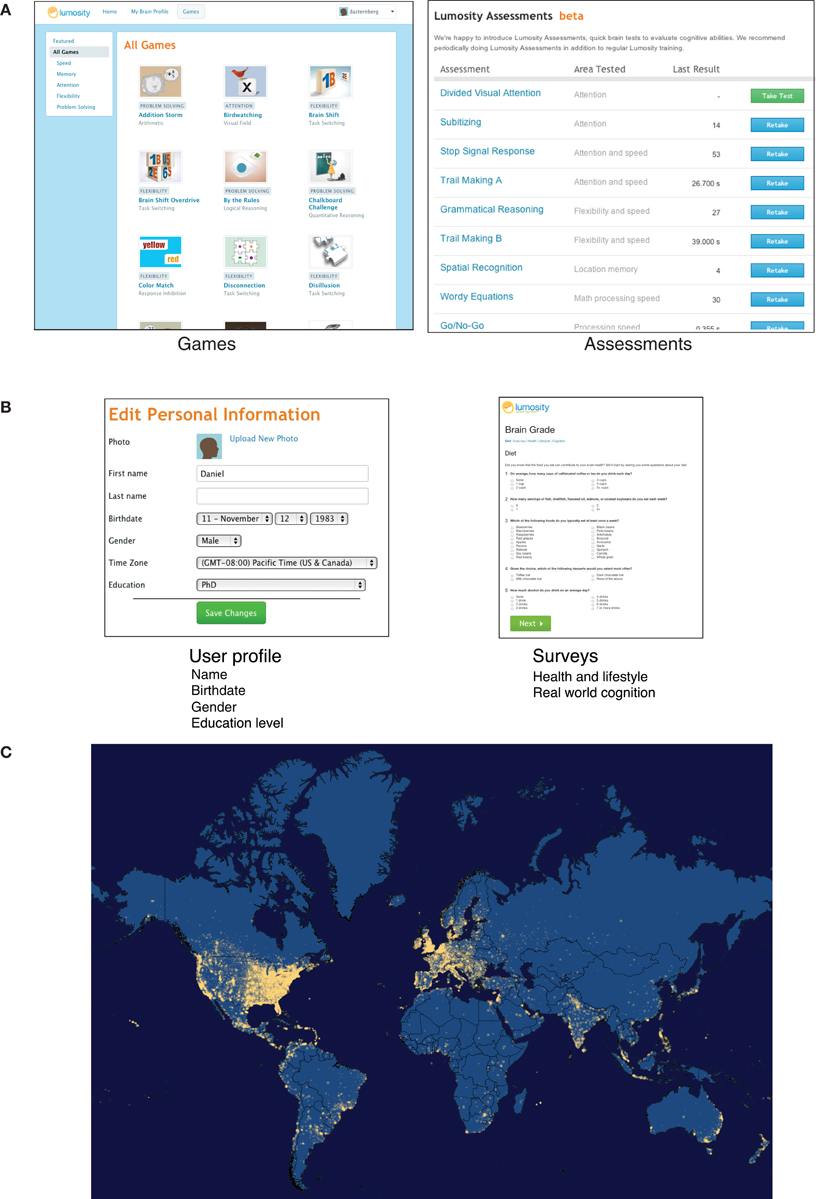Open the birthdate month dropdown
The height and width of the screenshot is (1199, 816).
point(235,518)
